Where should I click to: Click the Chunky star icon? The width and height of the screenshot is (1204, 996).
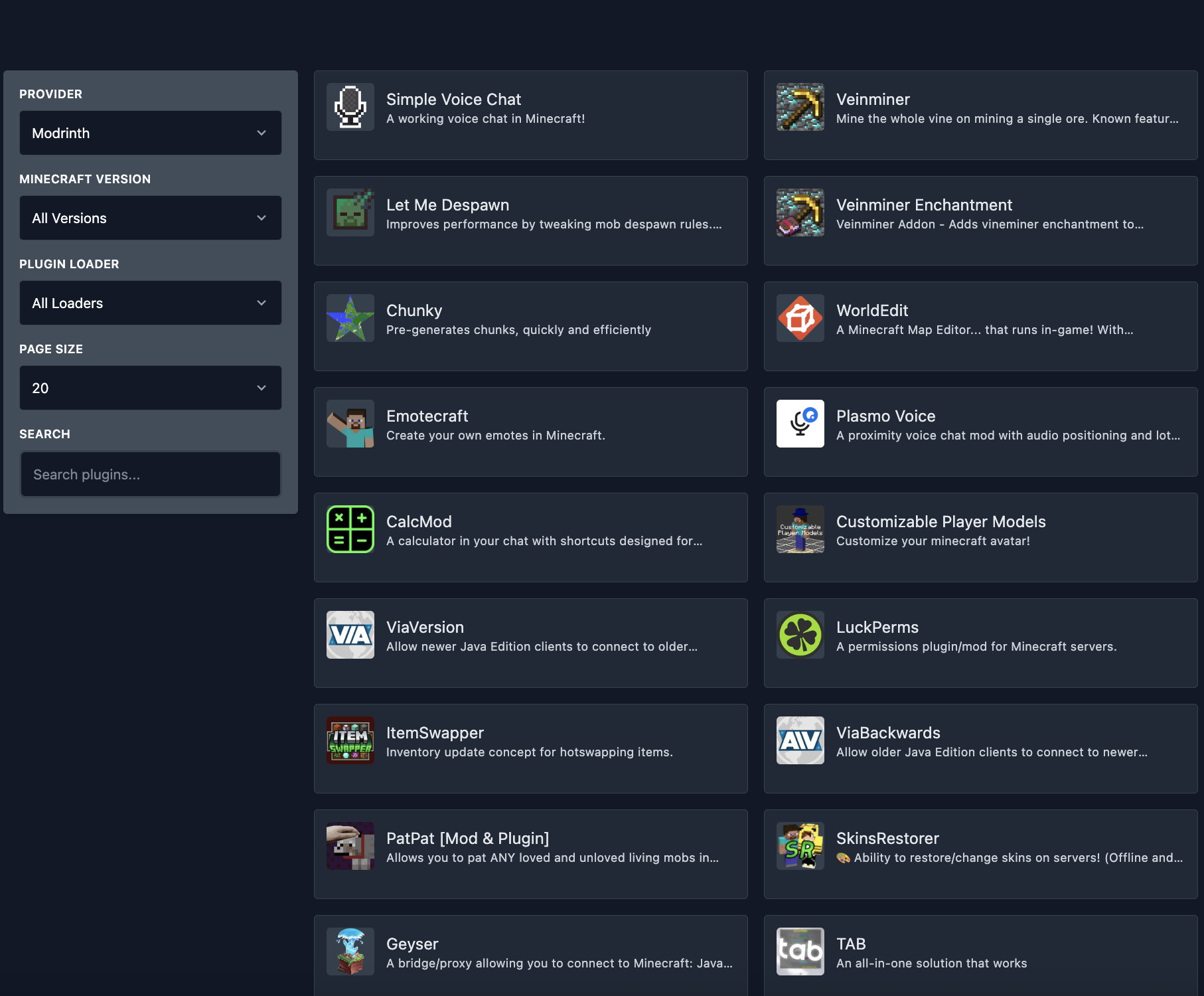click(x=350, y=318)
